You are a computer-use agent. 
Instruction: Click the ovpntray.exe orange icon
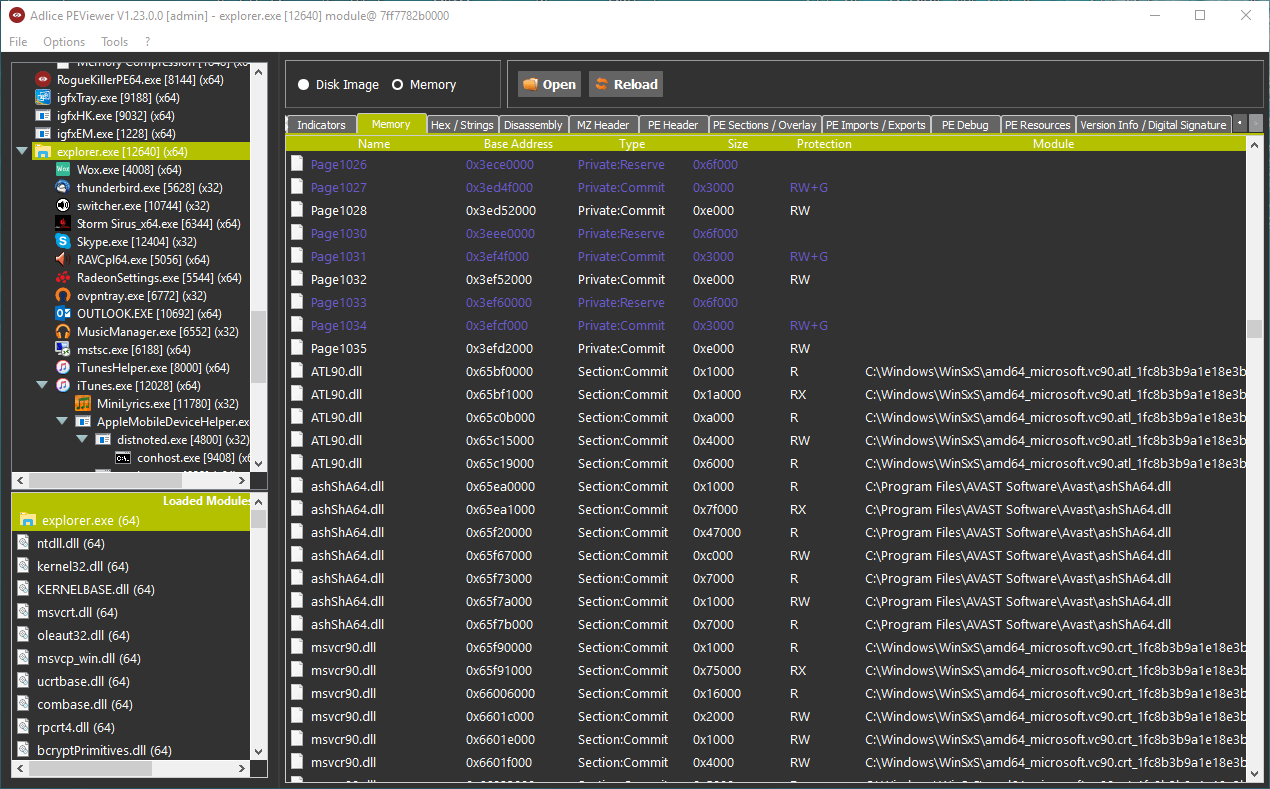(x=63, y=296)
